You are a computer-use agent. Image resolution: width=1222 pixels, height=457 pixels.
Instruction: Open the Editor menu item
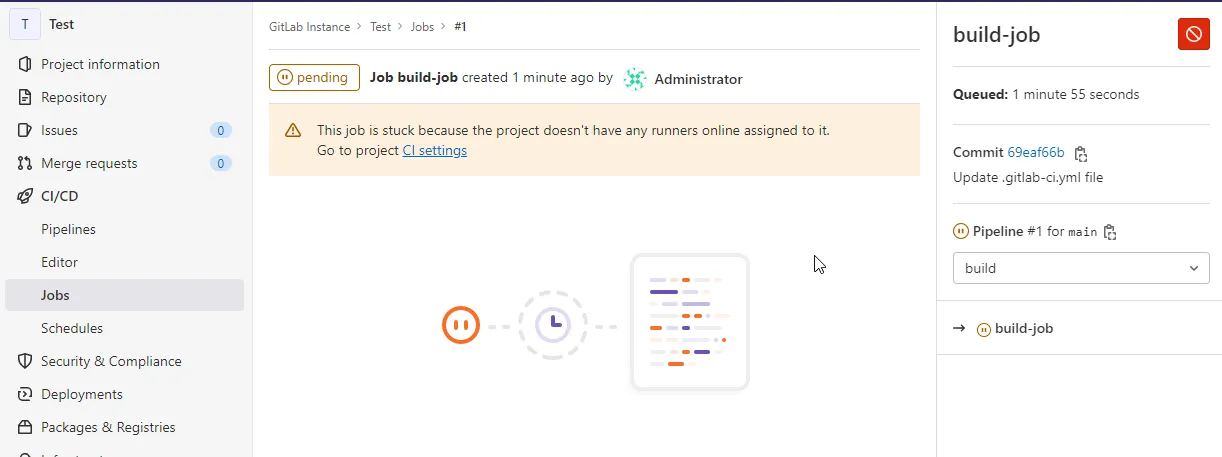coord(59,262)
